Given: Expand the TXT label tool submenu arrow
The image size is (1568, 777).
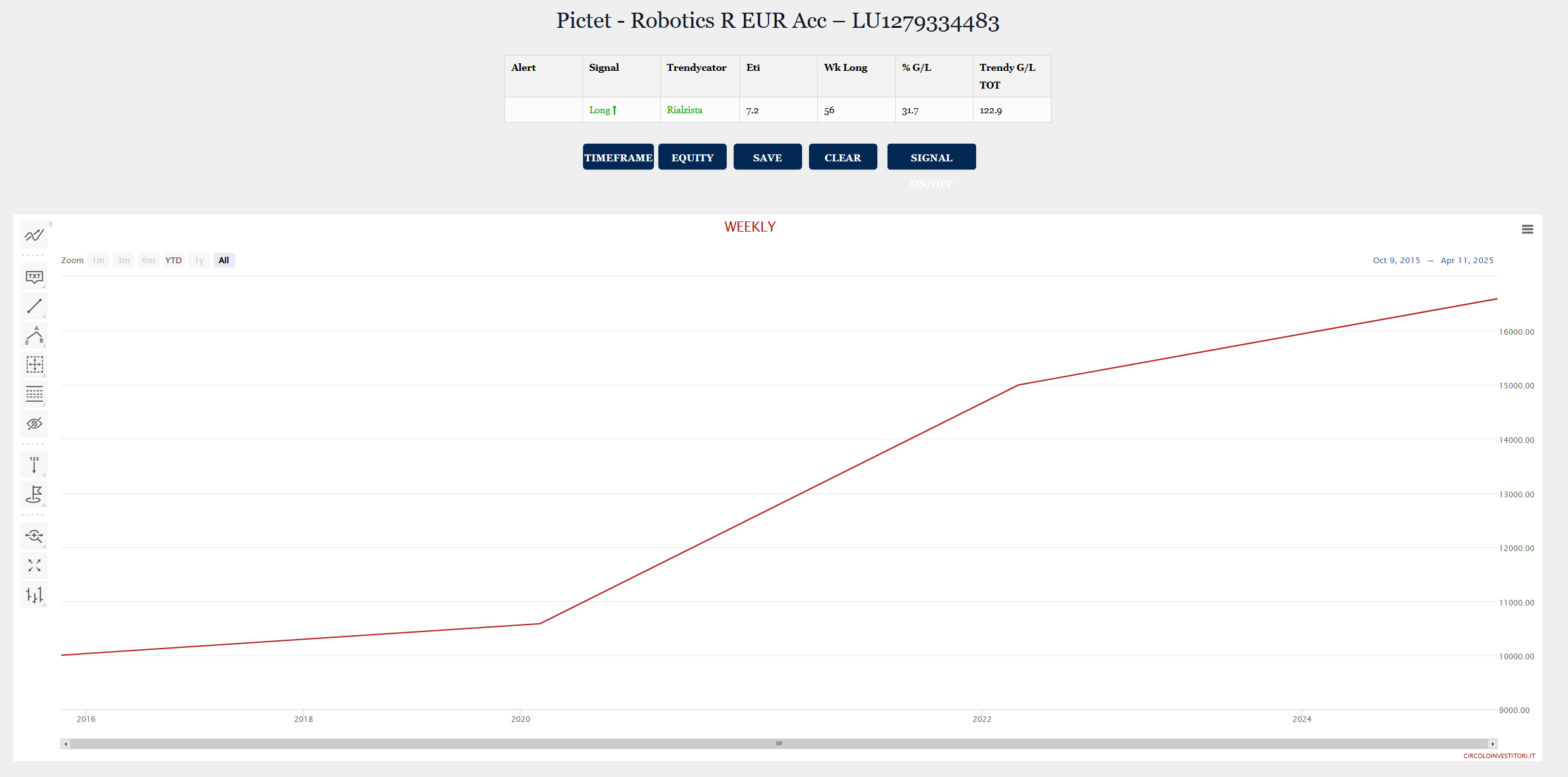Looking at the screenshot, I should pos(44,287).
